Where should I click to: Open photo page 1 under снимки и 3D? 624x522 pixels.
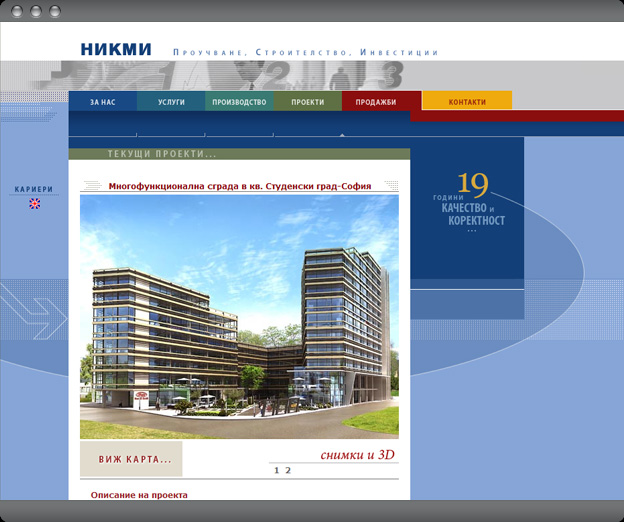point(277,470)
